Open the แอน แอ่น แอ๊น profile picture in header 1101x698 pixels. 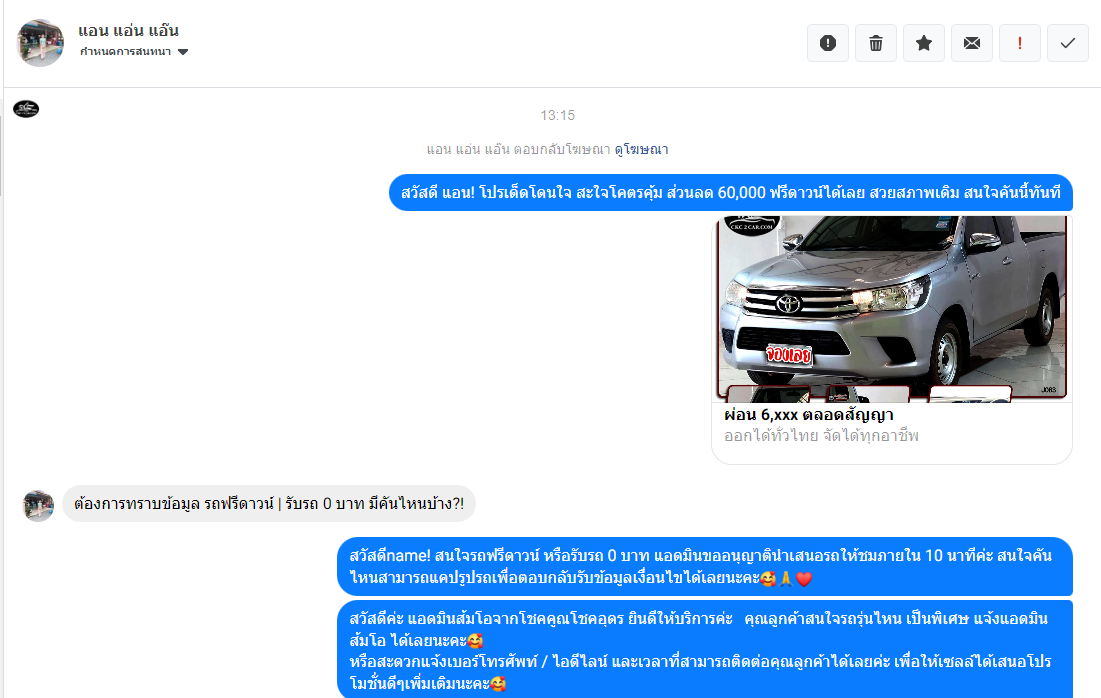(40, 43)
